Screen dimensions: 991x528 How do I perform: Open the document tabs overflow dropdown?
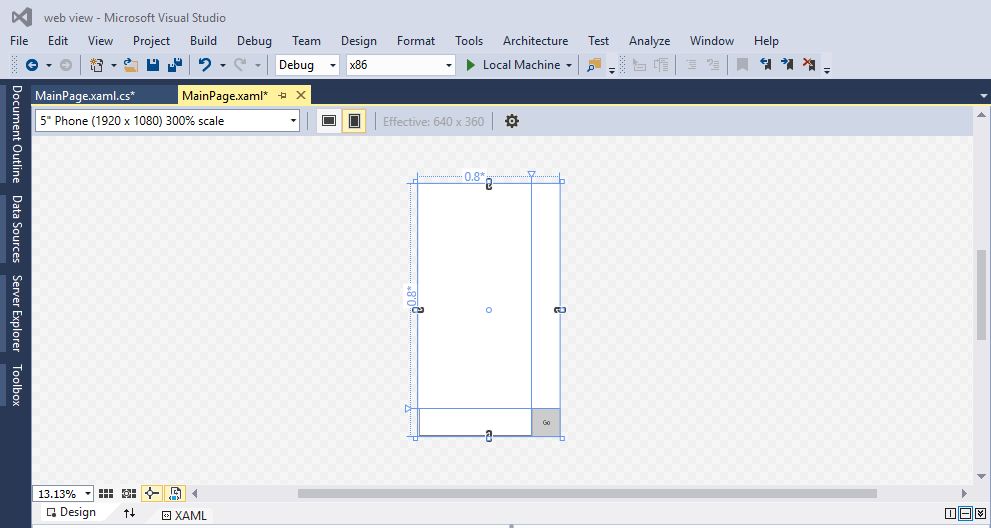tap(983, 96)
